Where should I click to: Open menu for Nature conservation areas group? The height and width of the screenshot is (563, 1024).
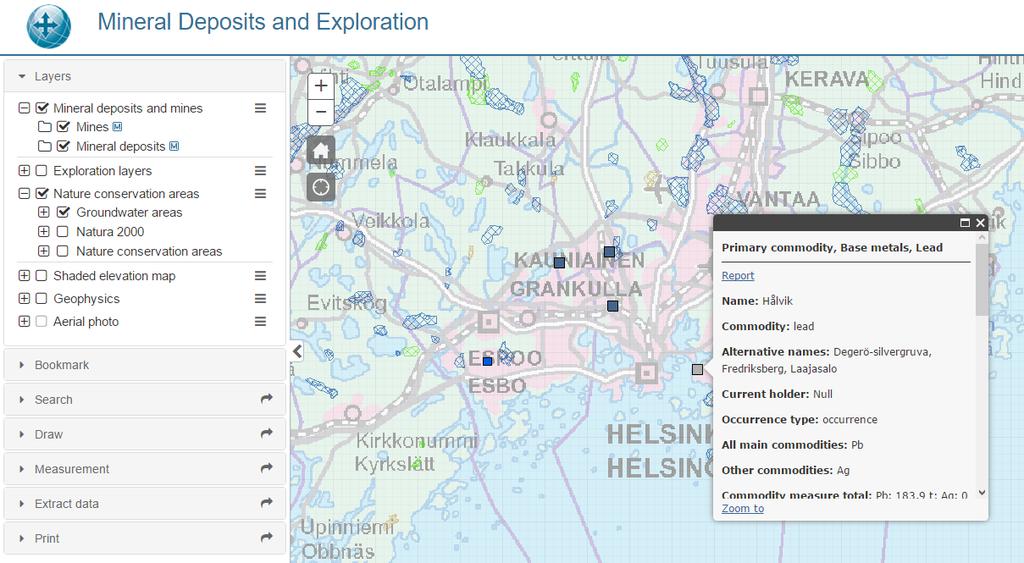click(260, 193)
